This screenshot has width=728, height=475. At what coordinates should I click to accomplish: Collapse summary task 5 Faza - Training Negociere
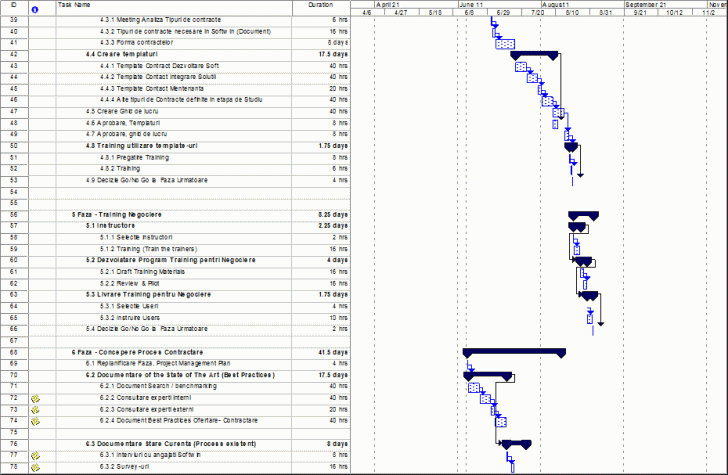[117, 215]
